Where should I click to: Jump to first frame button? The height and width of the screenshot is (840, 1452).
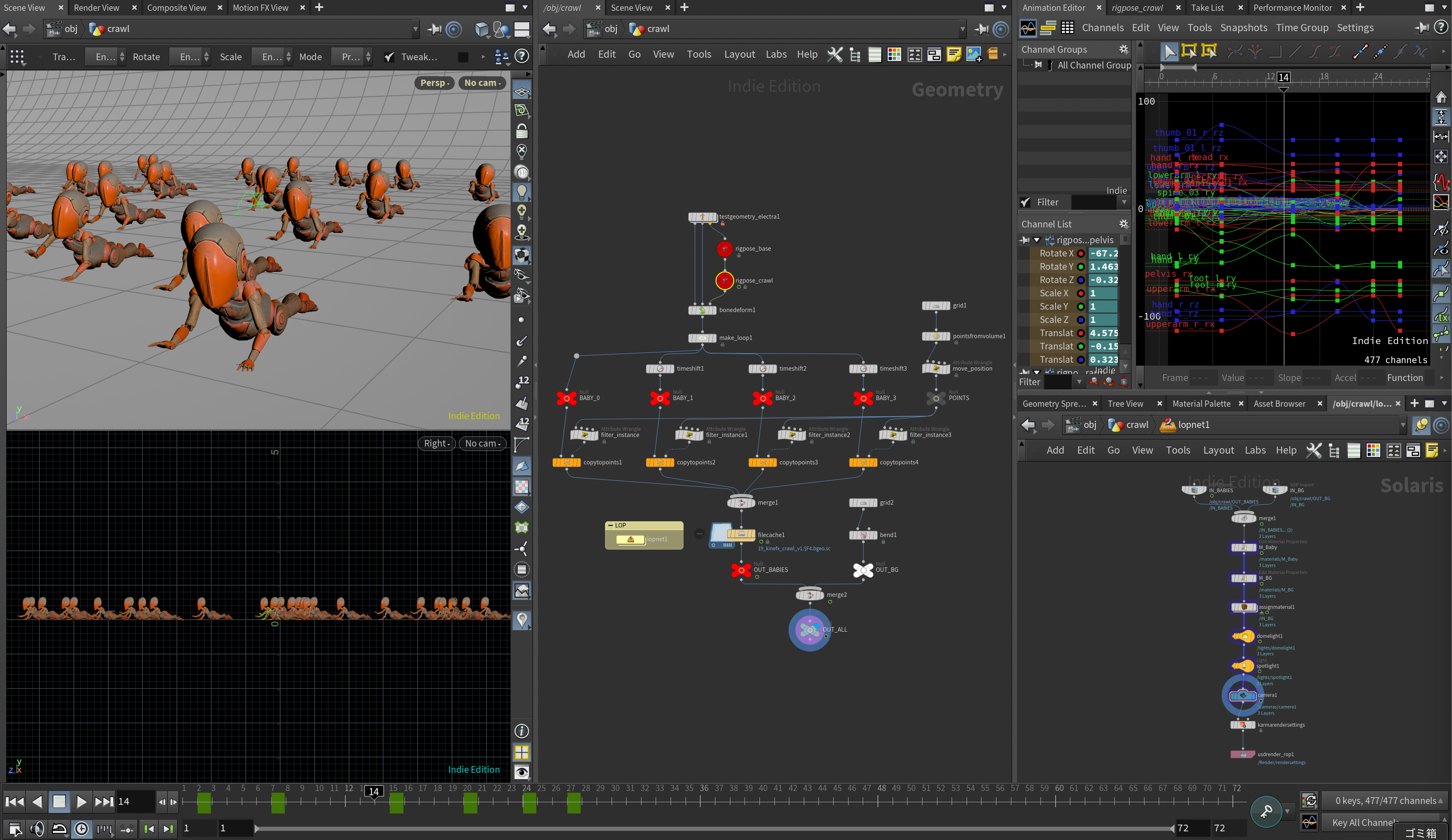(15, 801)
